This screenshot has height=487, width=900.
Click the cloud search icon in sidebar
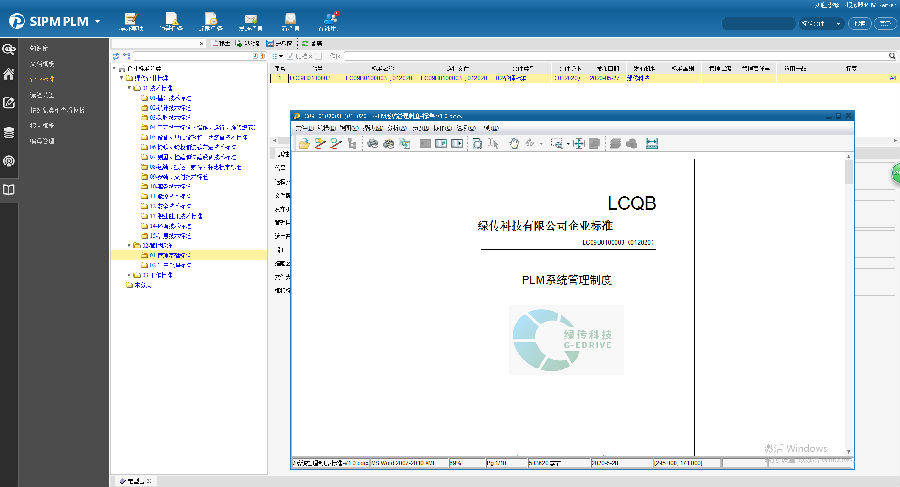click(x=9, y=47)
